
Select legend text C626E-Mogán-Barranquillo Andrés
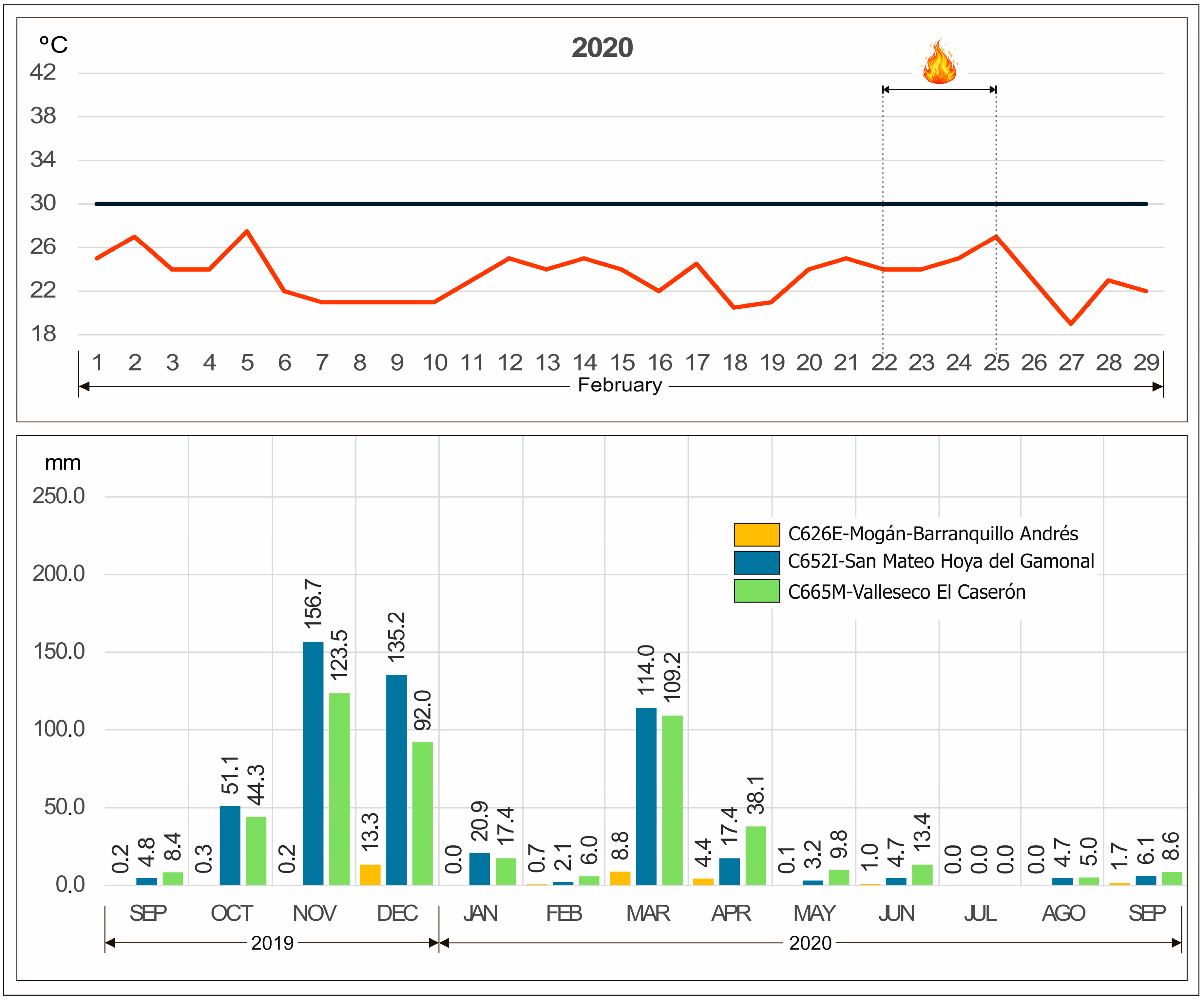pos(933,534)
